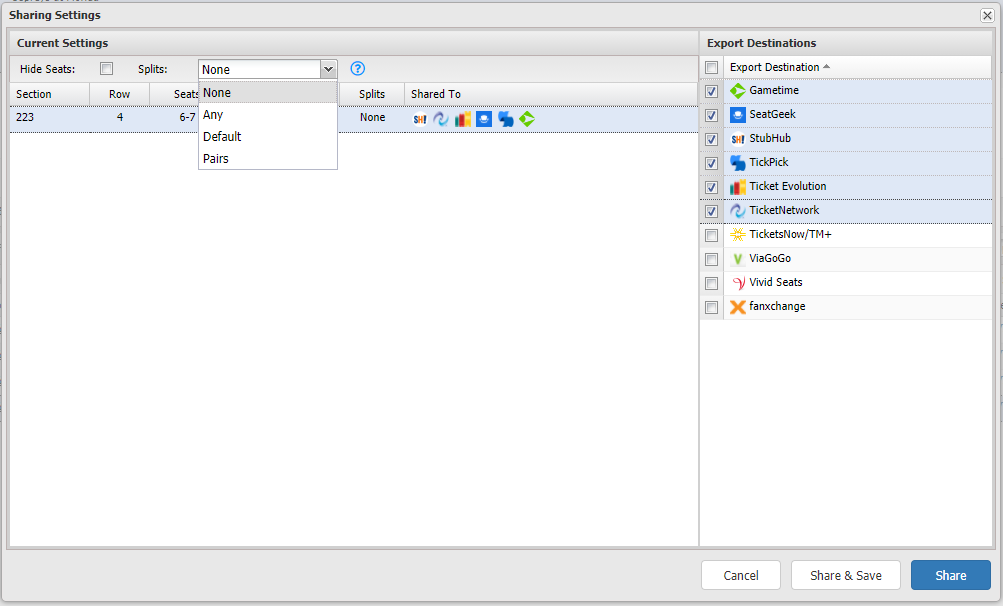This screenshot has height=606, width=1003.
Task: Check the Vivid Seats checkbox
Action: tap(711, 283)
